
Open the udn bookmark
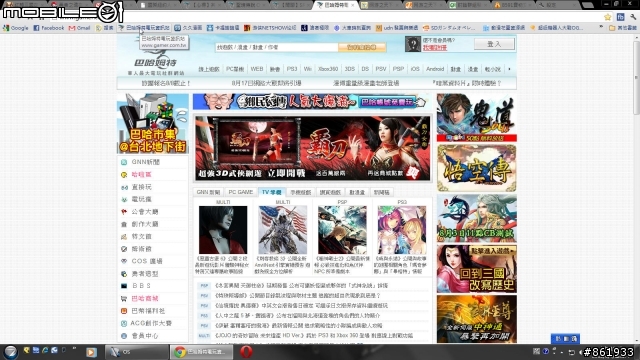(x=397, y=28)
